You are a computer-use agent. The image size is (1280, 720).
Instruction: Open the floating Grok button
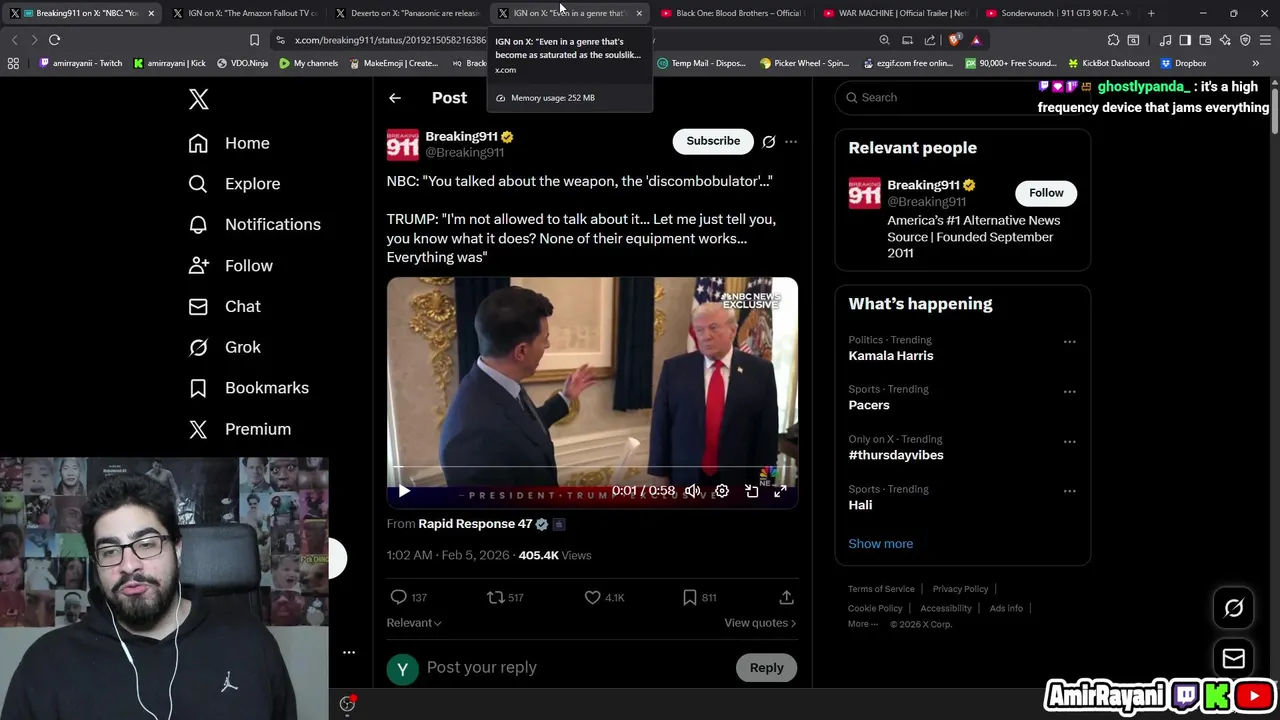pos(1234,608)
